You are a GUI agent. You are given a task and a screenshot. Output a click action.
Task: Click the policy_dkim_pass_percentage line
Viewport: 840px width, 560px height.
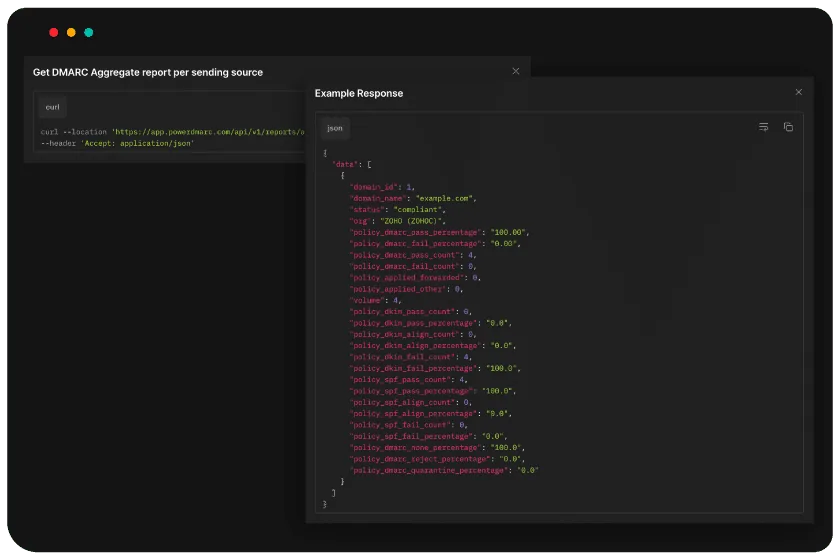click(431, 323)
